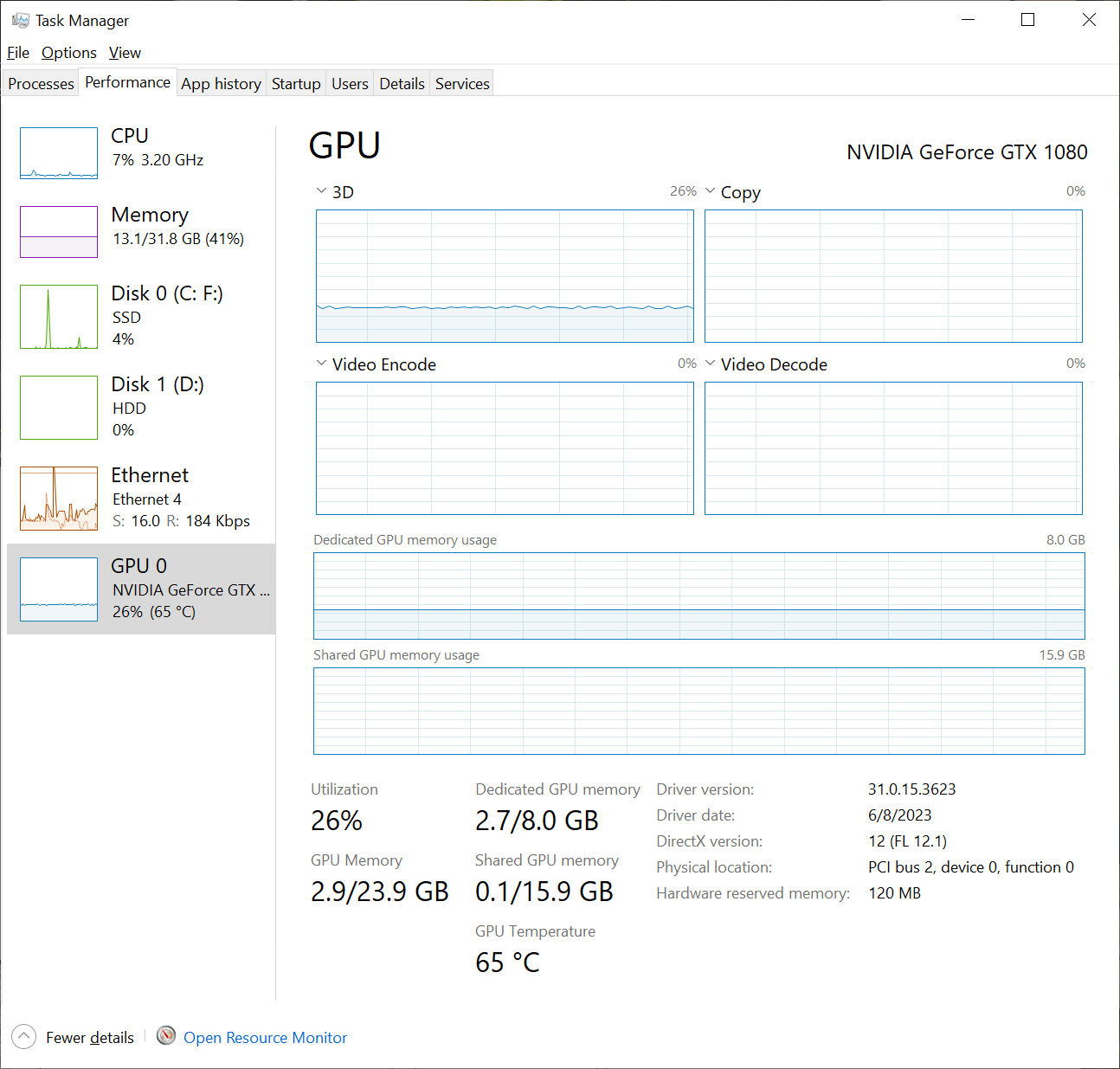The width and height of the screenshot is (1120, 1069).
Task: Select the Performance tab
Action: tap(128, 82)
